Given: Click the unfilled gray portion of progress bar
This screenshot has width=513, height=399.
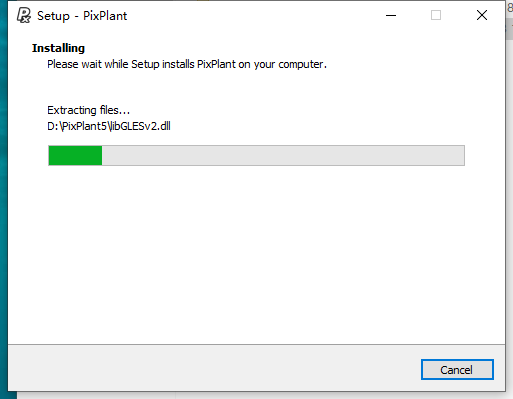Looking at the screenshot, I should 283,155.
